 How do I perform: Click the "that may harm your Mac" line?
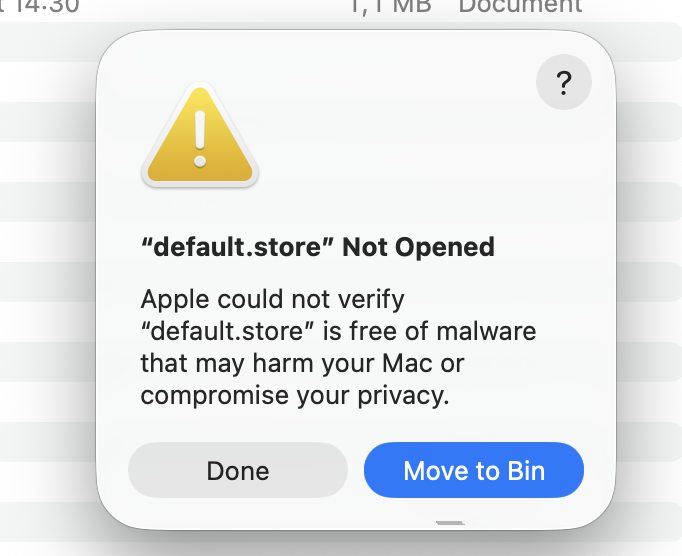click(x=302, y=362)
